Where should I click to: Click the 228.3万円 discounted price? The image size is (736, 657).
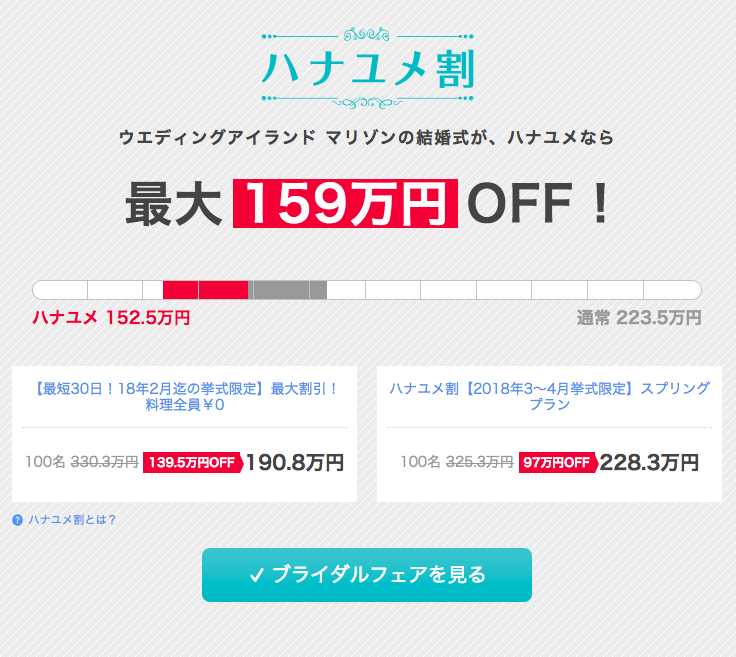point(650,463)
